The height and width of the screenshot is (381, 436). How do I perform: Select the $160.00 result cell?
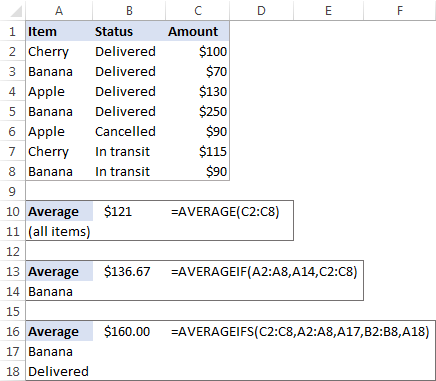tap(129, 331)
